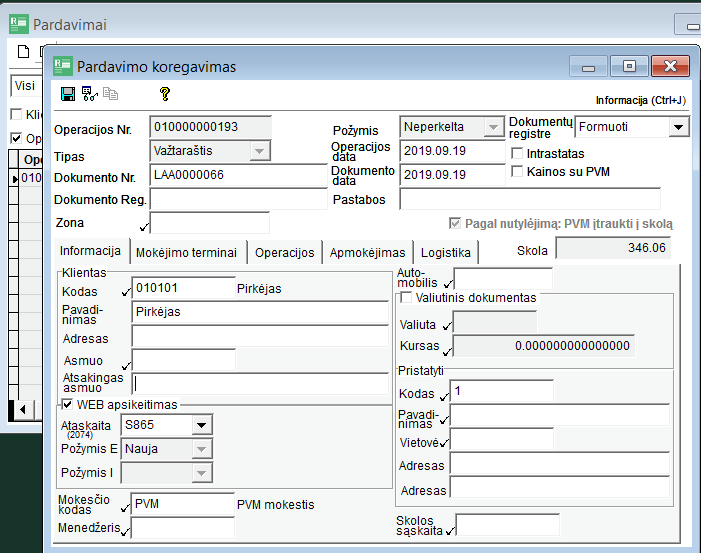Enable the Kainos su PVM checkbox

point(517,172)
